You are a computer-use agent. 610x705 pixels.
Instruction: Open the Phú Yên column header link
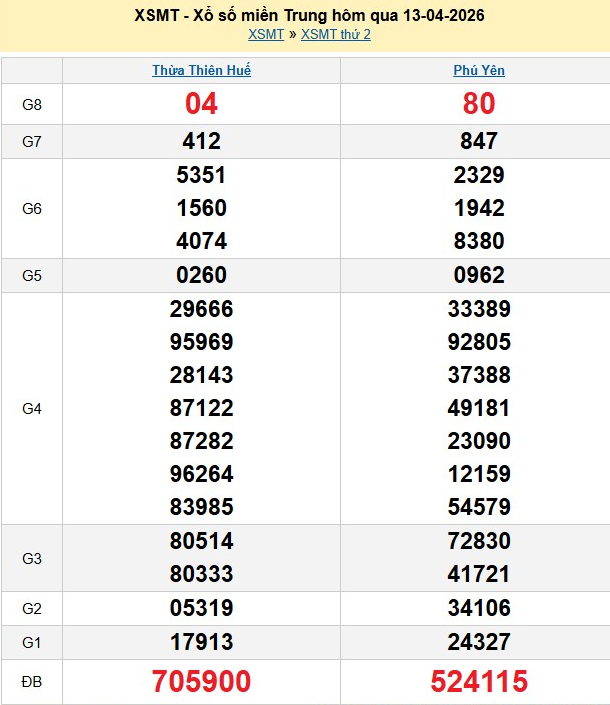tap(479, 71)
